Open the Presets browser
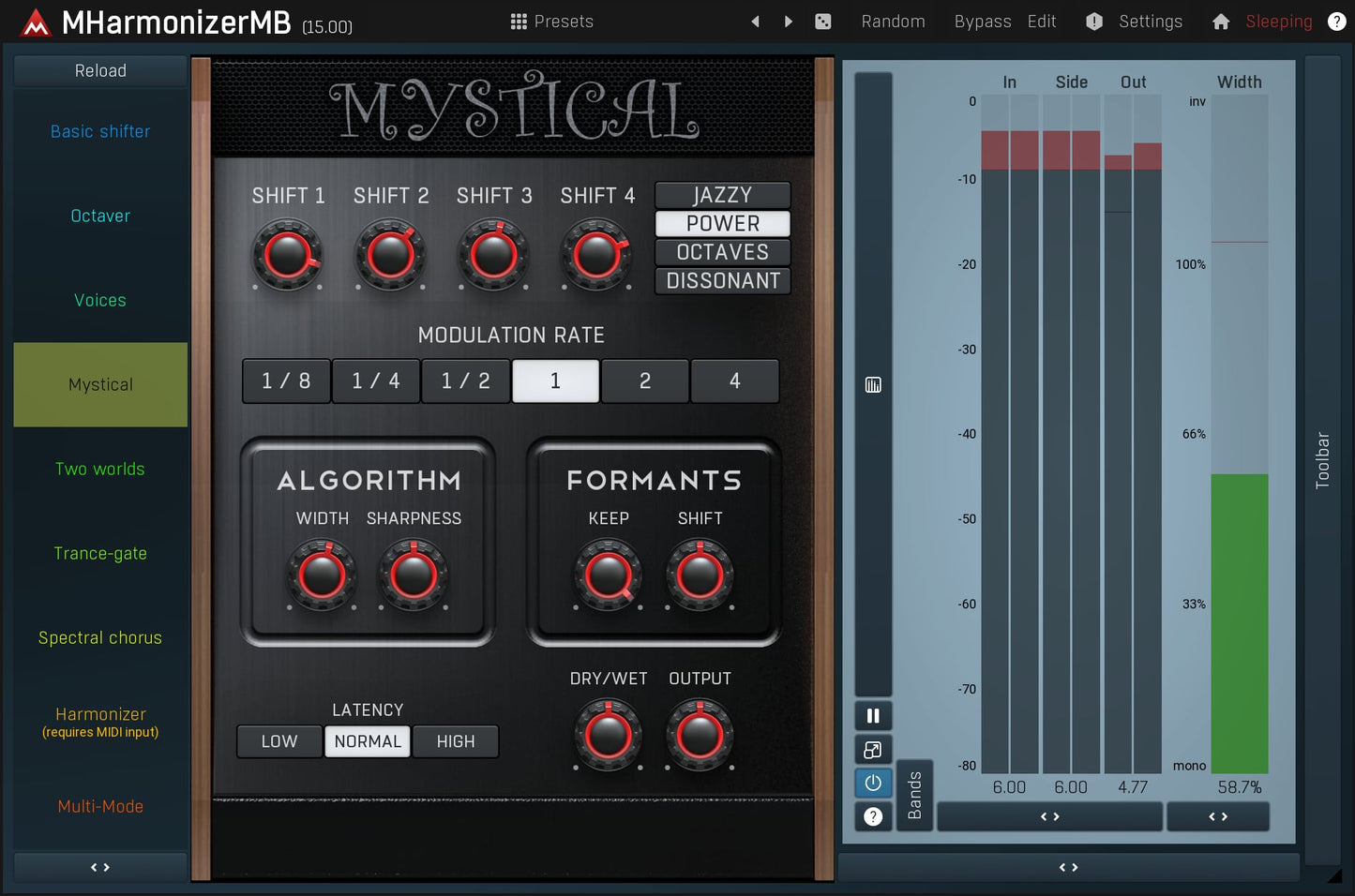 551,21
